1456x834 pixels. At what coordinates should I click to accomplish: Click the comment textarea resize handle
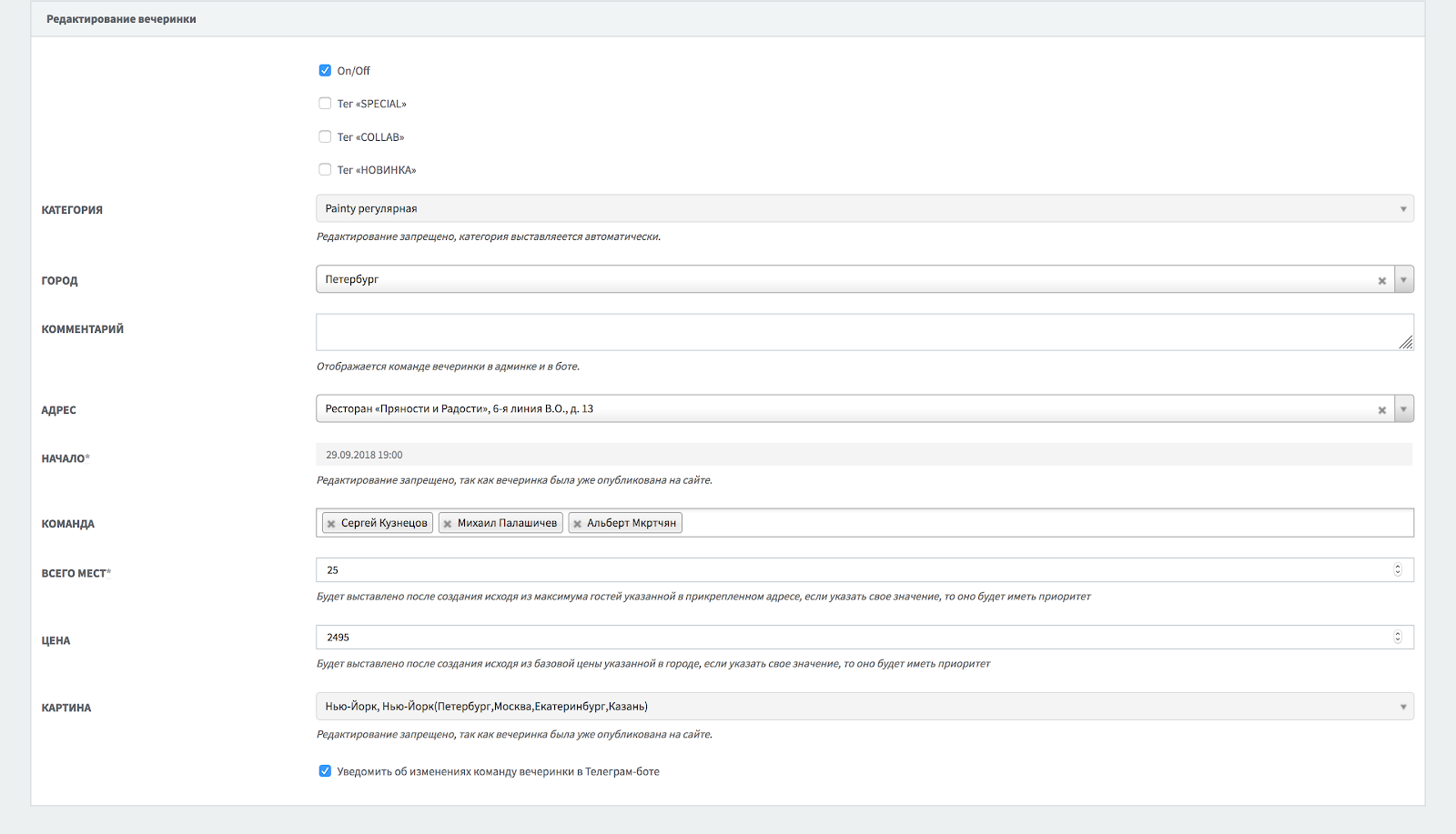point(1406,343)
